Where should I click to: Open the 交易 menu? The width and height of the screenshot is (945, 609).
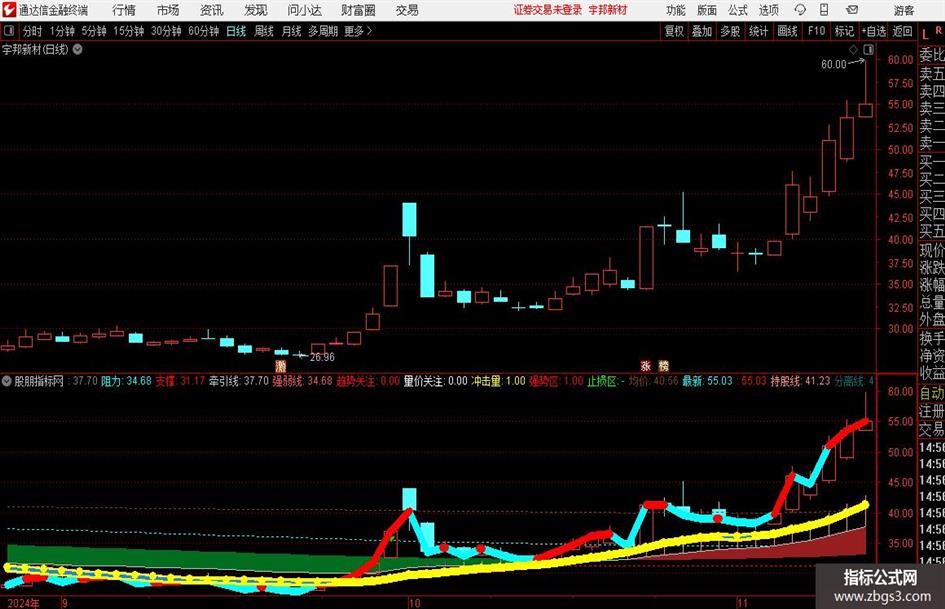407,10
